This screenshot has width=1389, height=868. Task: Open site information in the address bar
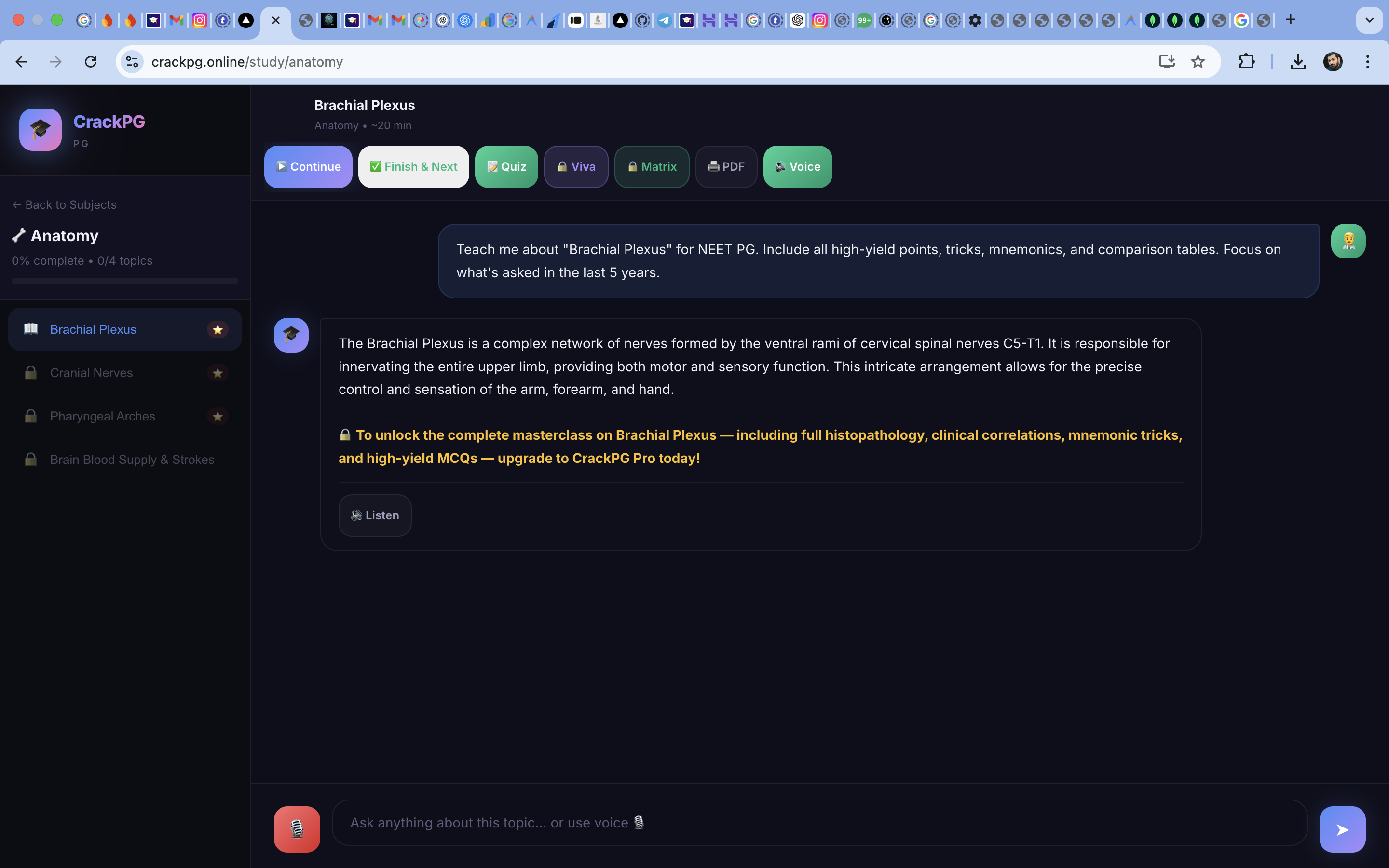(x=132, y=61)
